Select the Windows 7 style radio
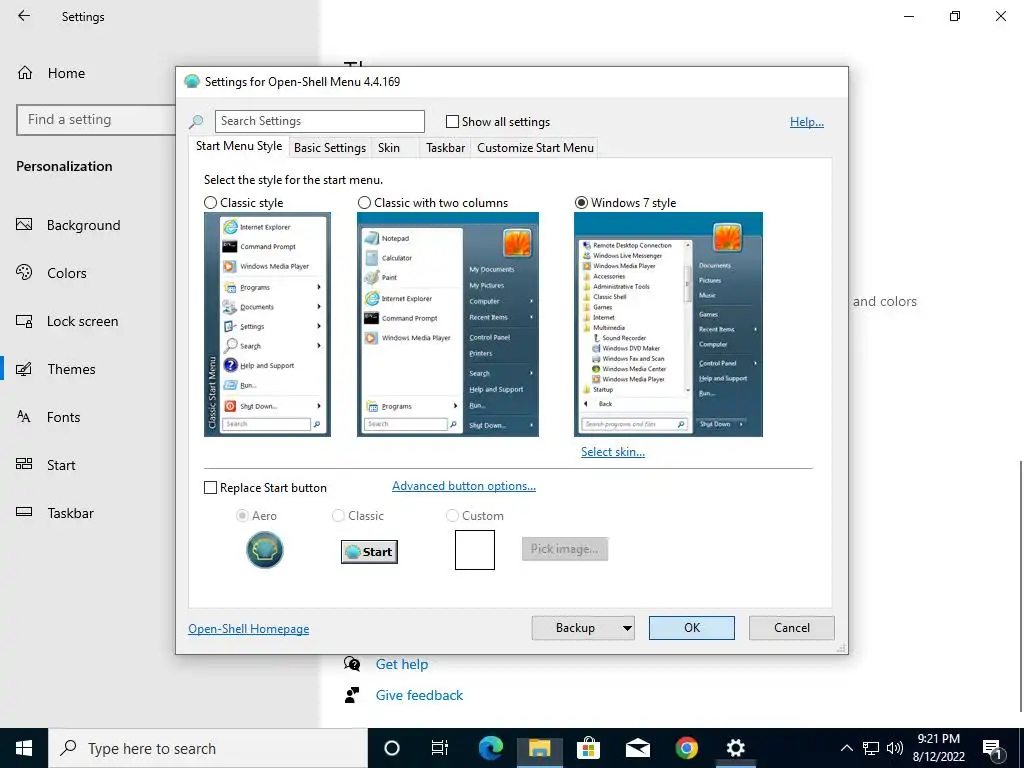 click(581, 203)
